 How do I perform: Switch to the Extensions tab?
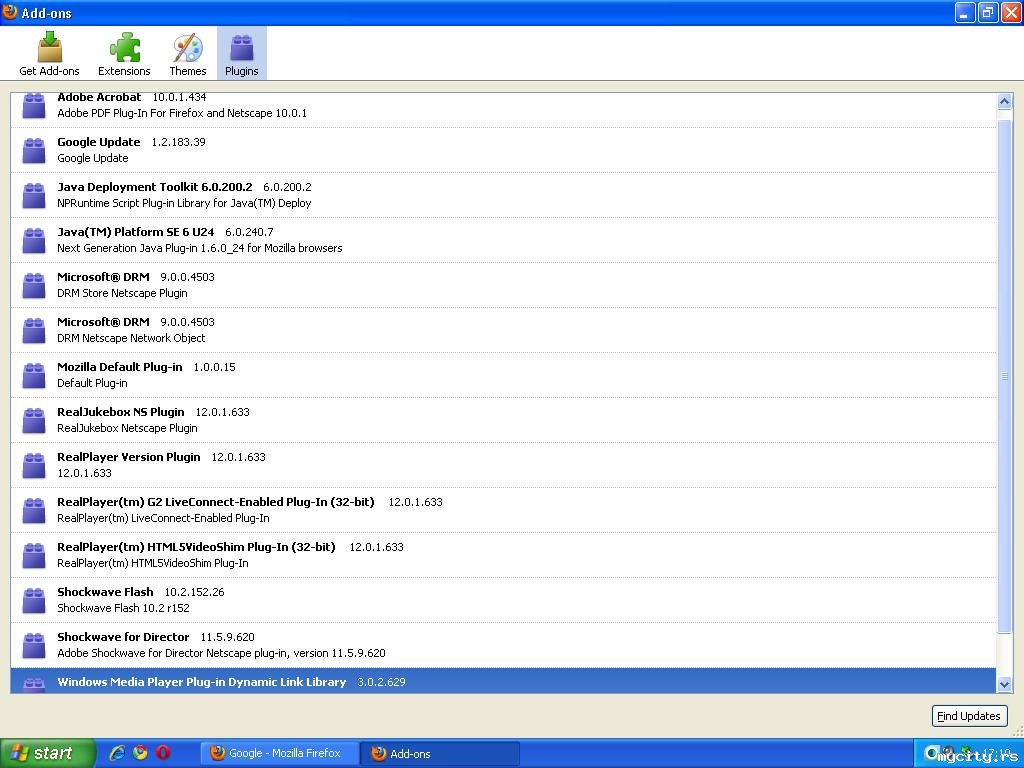tap(124, 54)
